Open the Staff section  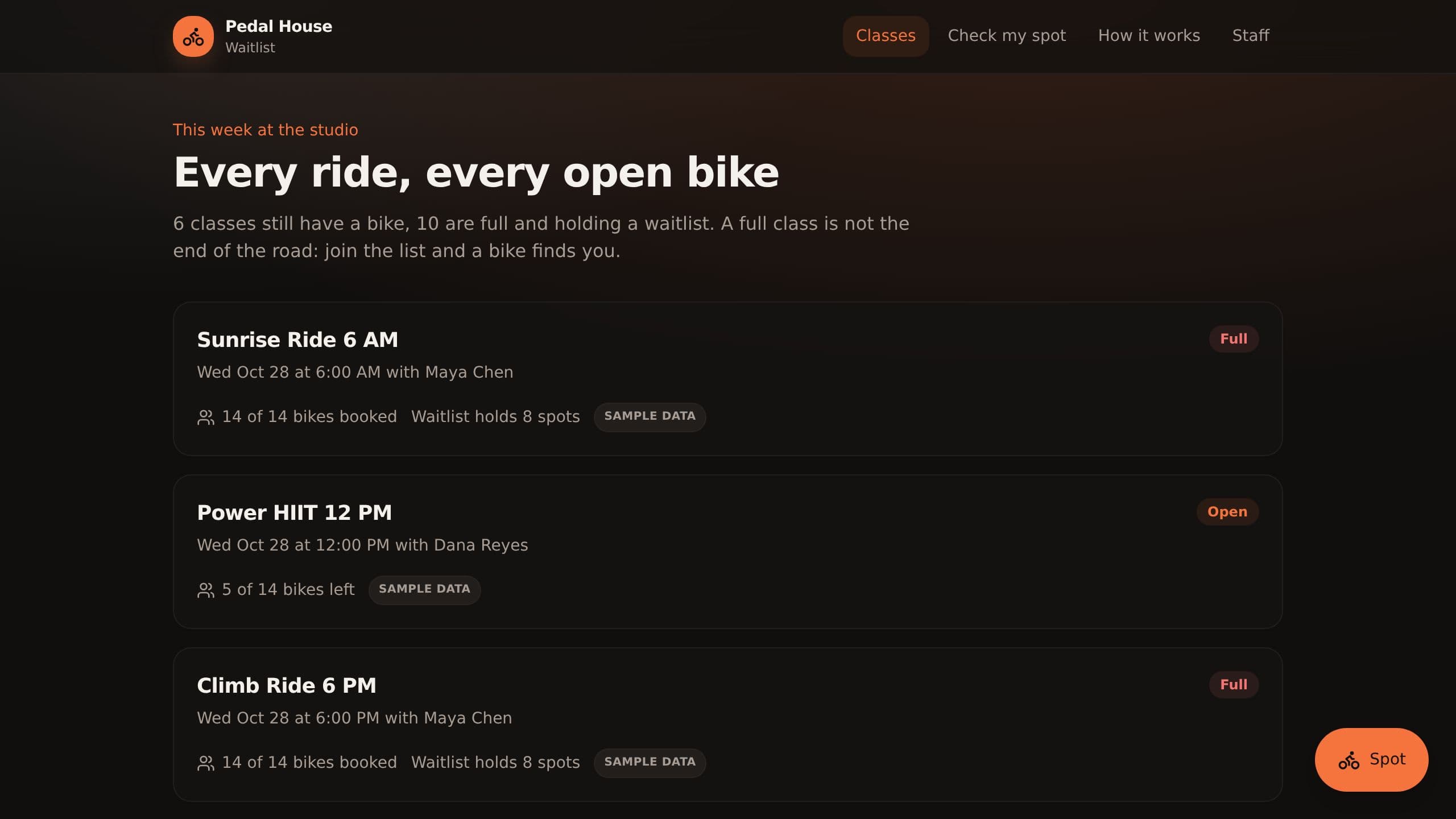point(1251,36)
